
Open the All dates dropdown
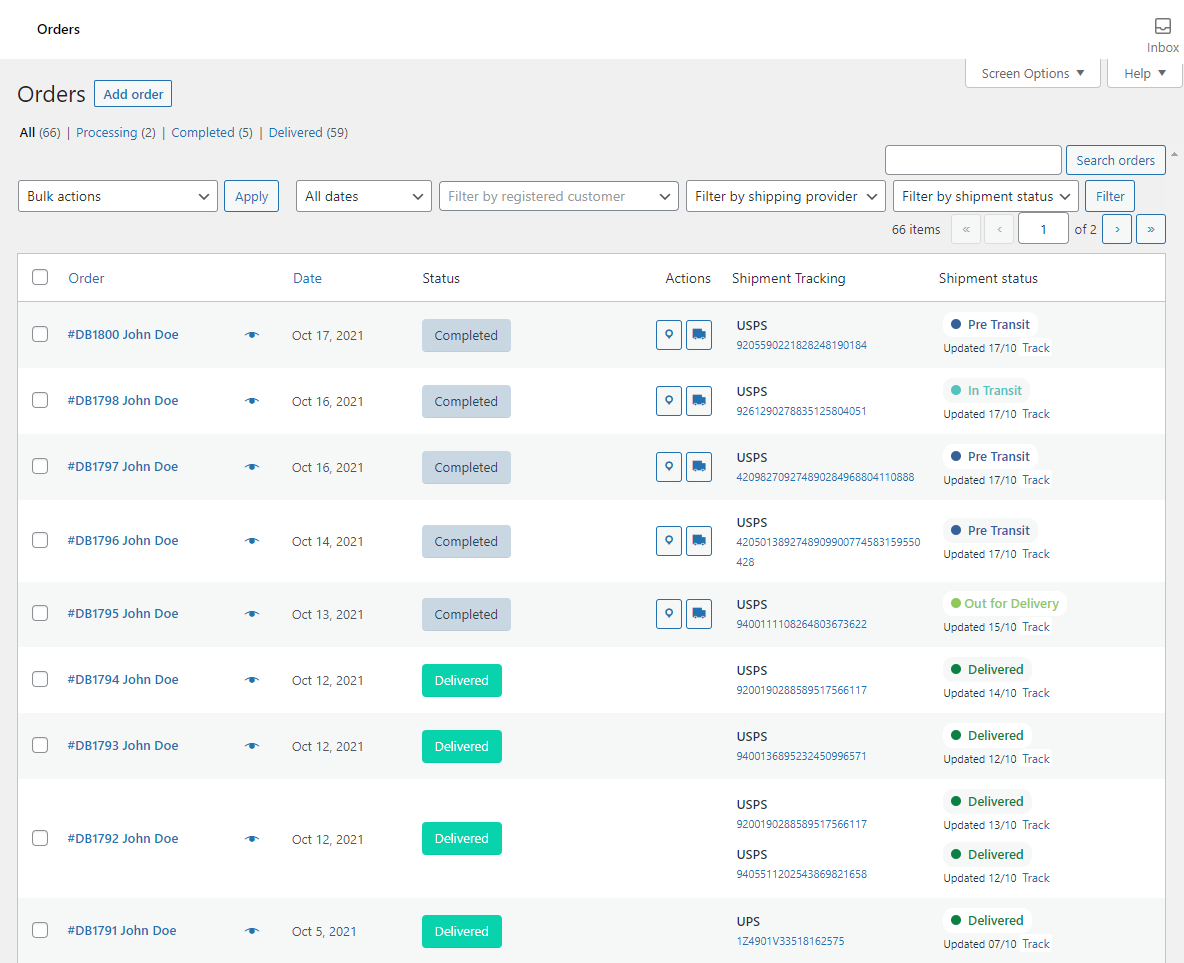(x=363, y=195)
